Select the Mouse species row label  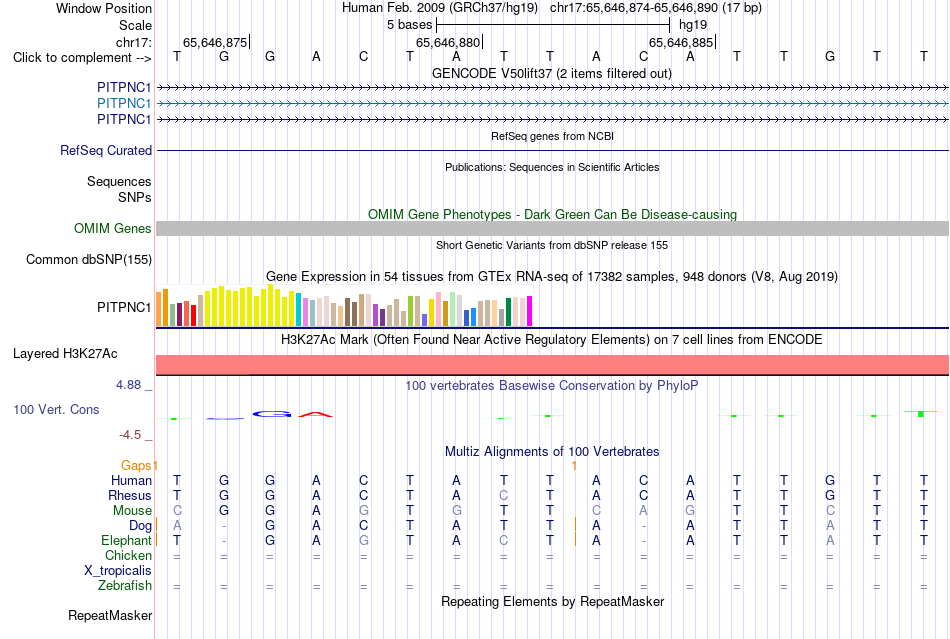click(132, 511)
